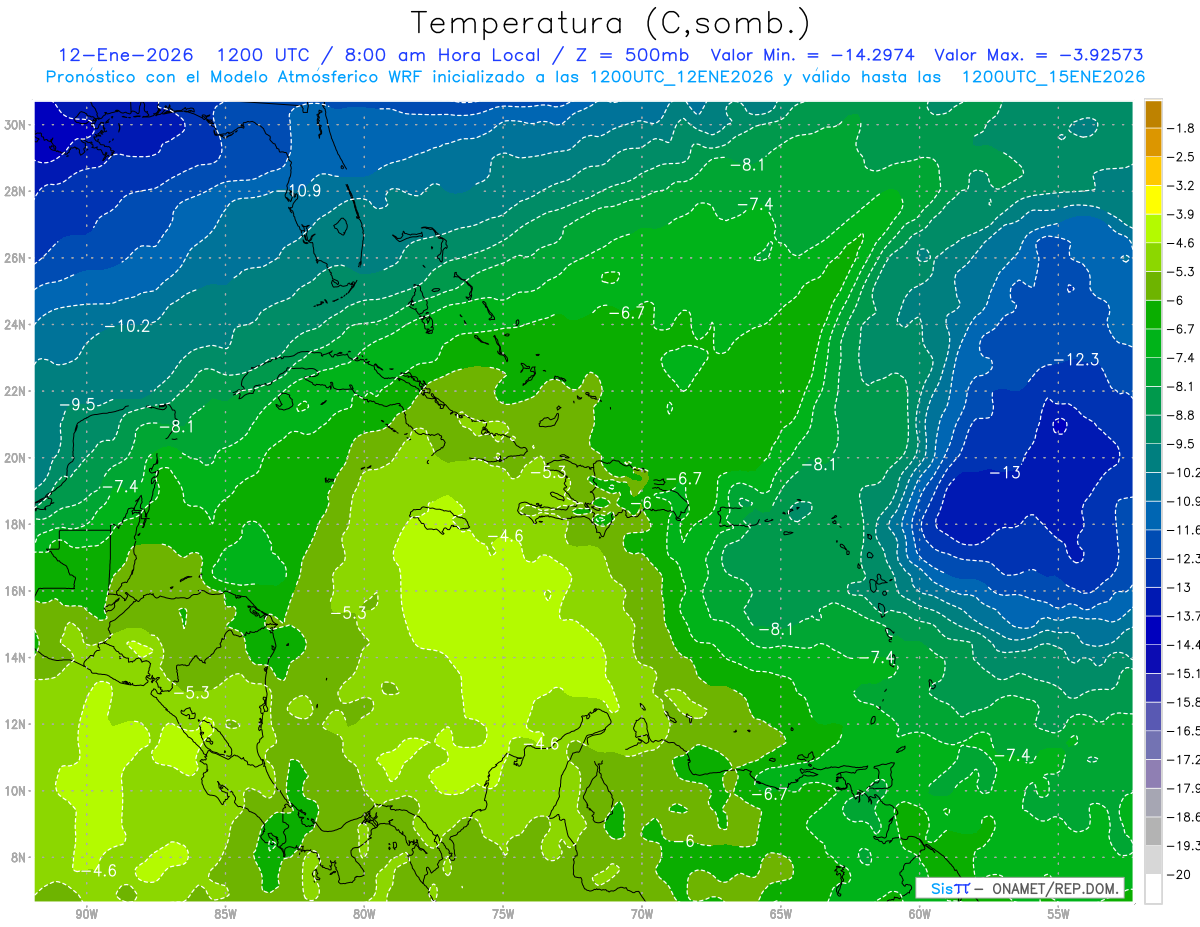Click the '-13' contour label inside dark blue area
This screenshot has width=1200, height=927.
(1005, 473)
